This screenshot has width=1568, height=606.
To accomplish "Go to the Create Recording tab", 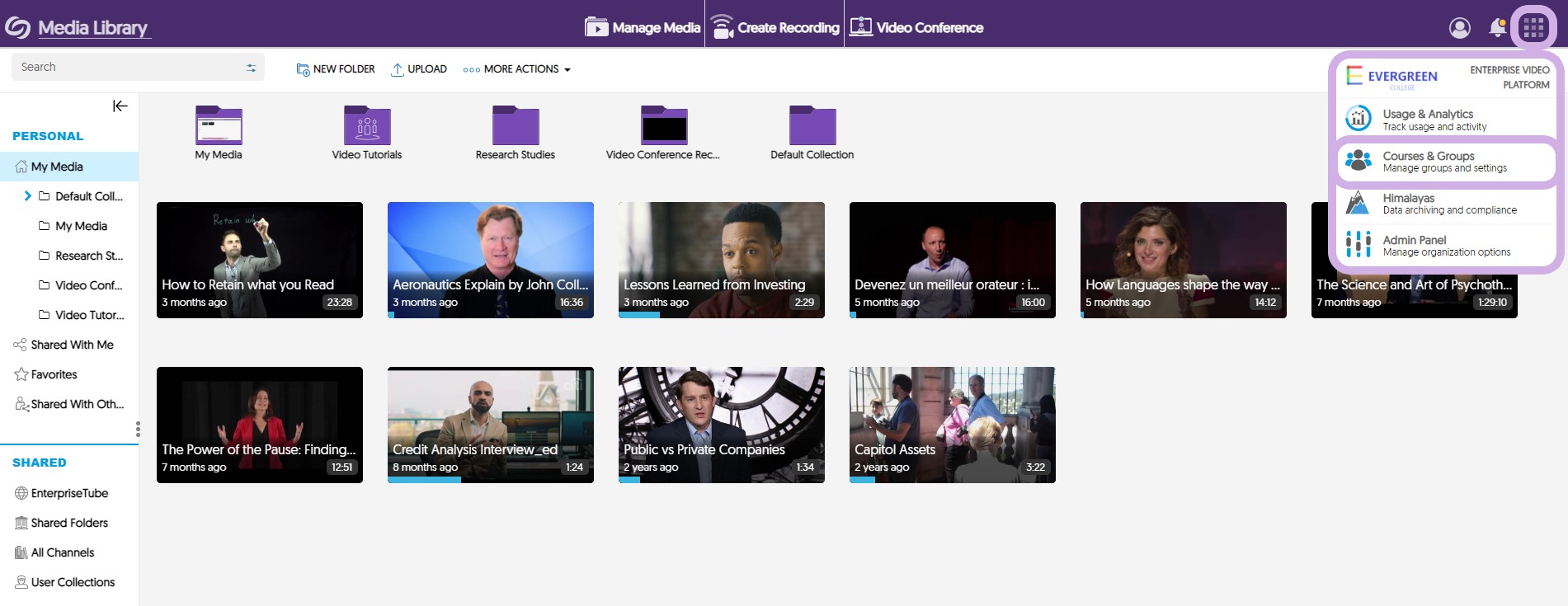I will coord(775,28).
